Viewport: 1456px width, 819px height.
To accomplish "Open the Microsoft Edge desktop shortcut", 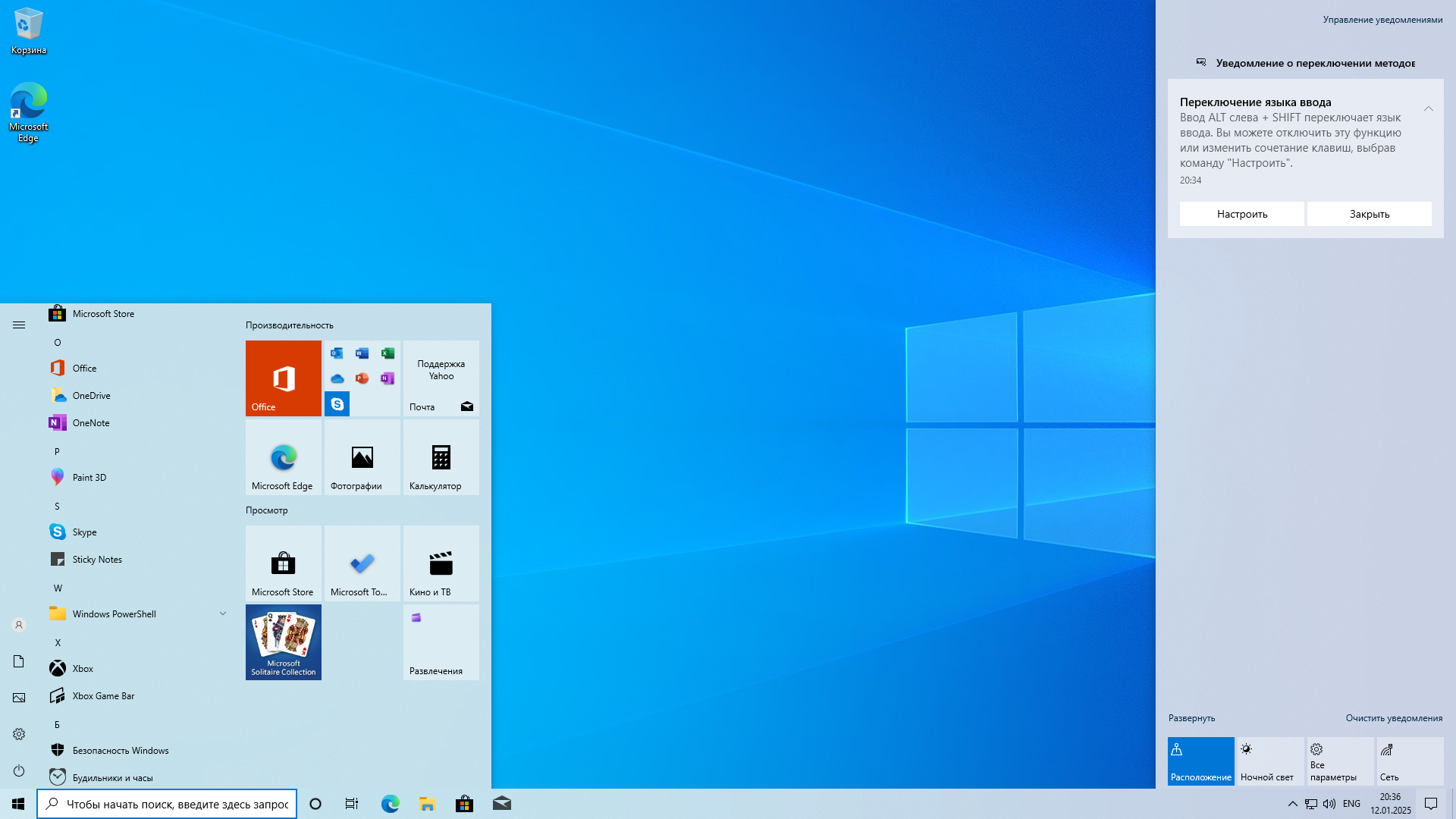I will [x=28, y=112].
